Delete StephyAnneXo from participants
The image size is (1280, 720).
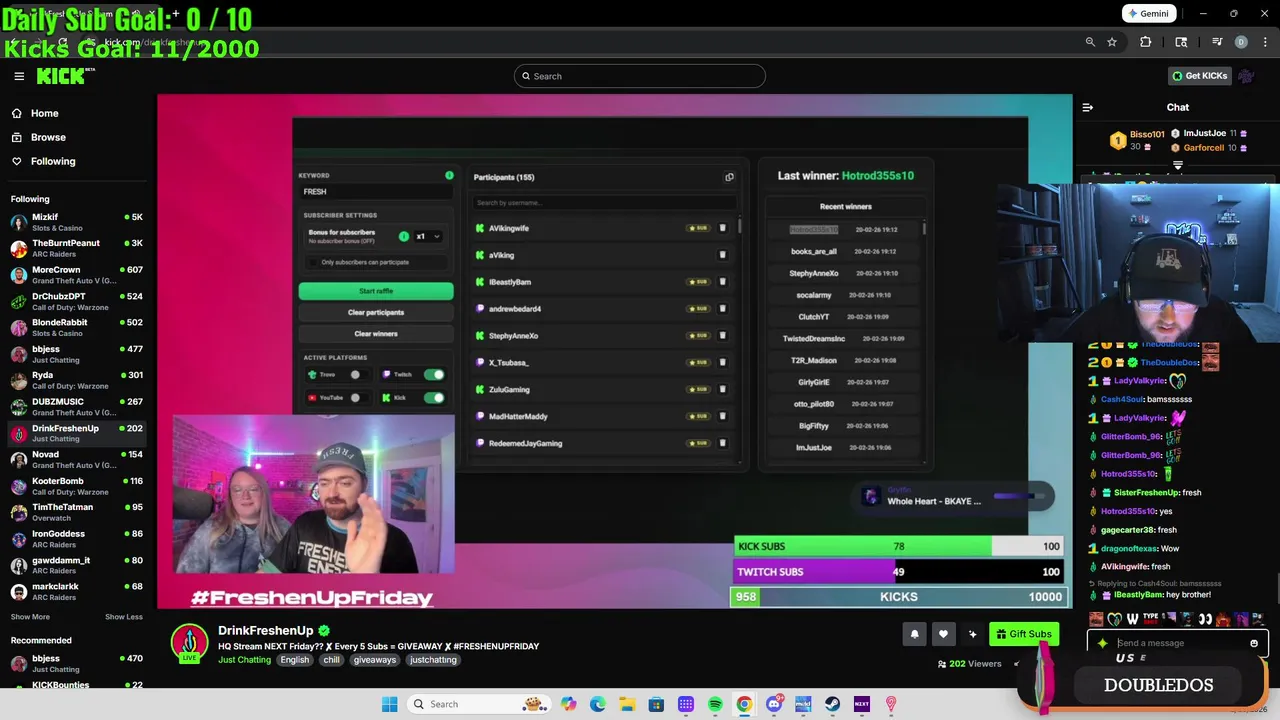[723, 336]
